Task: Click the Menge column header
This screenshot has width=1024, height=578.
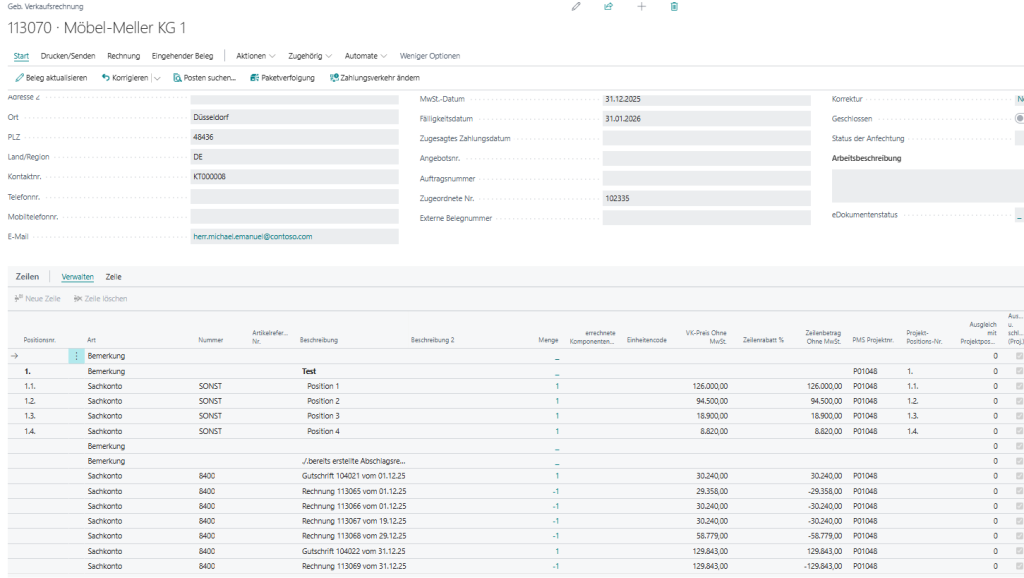Action: (x=549, y=340)
